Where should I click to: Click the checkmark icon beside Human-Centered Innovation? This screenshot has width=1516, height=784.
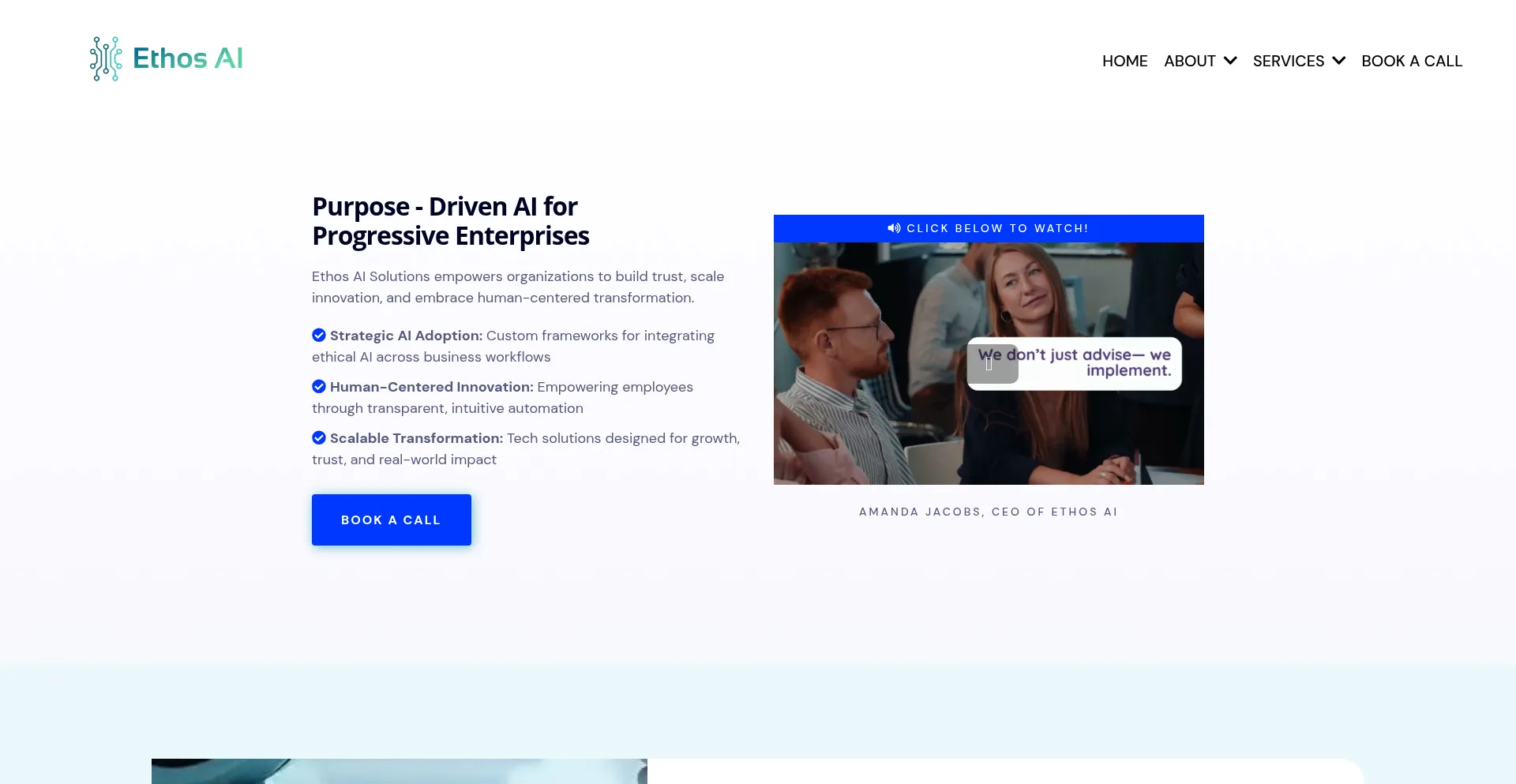click(x=319, y=386)
